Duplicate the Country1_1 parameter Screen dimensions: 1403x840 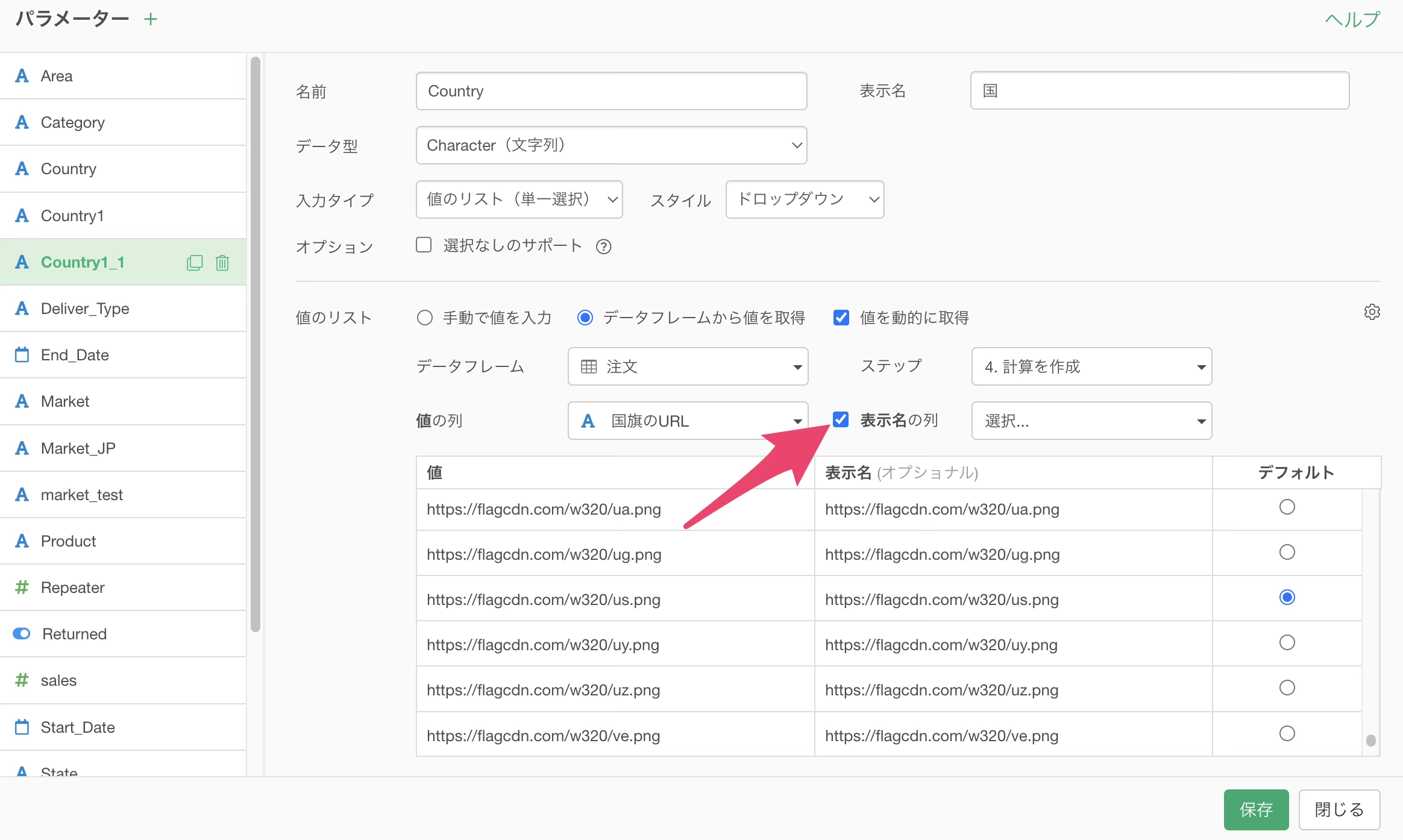pyautogui.click(x=195, y=263)
